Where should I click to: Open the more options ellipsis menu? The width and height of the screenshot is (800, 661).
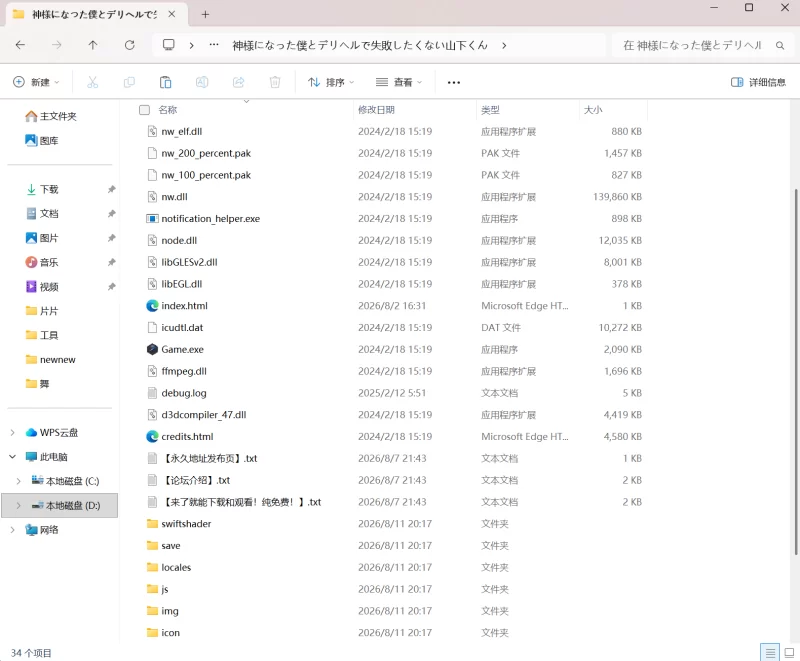pyautogui.click(x=454, y=82)
